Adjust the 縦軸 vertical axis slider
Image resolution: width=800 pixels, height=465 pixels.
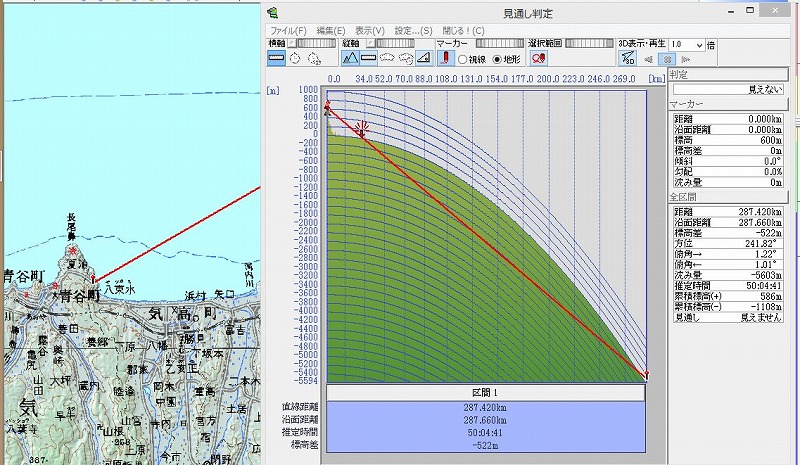pyautogui.click(x=396, y=43)
